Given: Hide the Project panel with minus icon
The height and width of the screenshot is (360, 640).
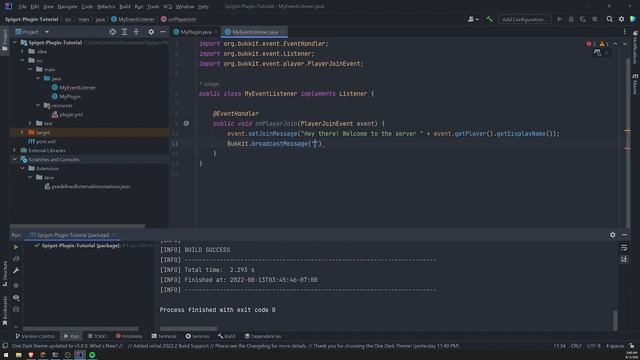Looking at the screenshot, I should point(162,32).
